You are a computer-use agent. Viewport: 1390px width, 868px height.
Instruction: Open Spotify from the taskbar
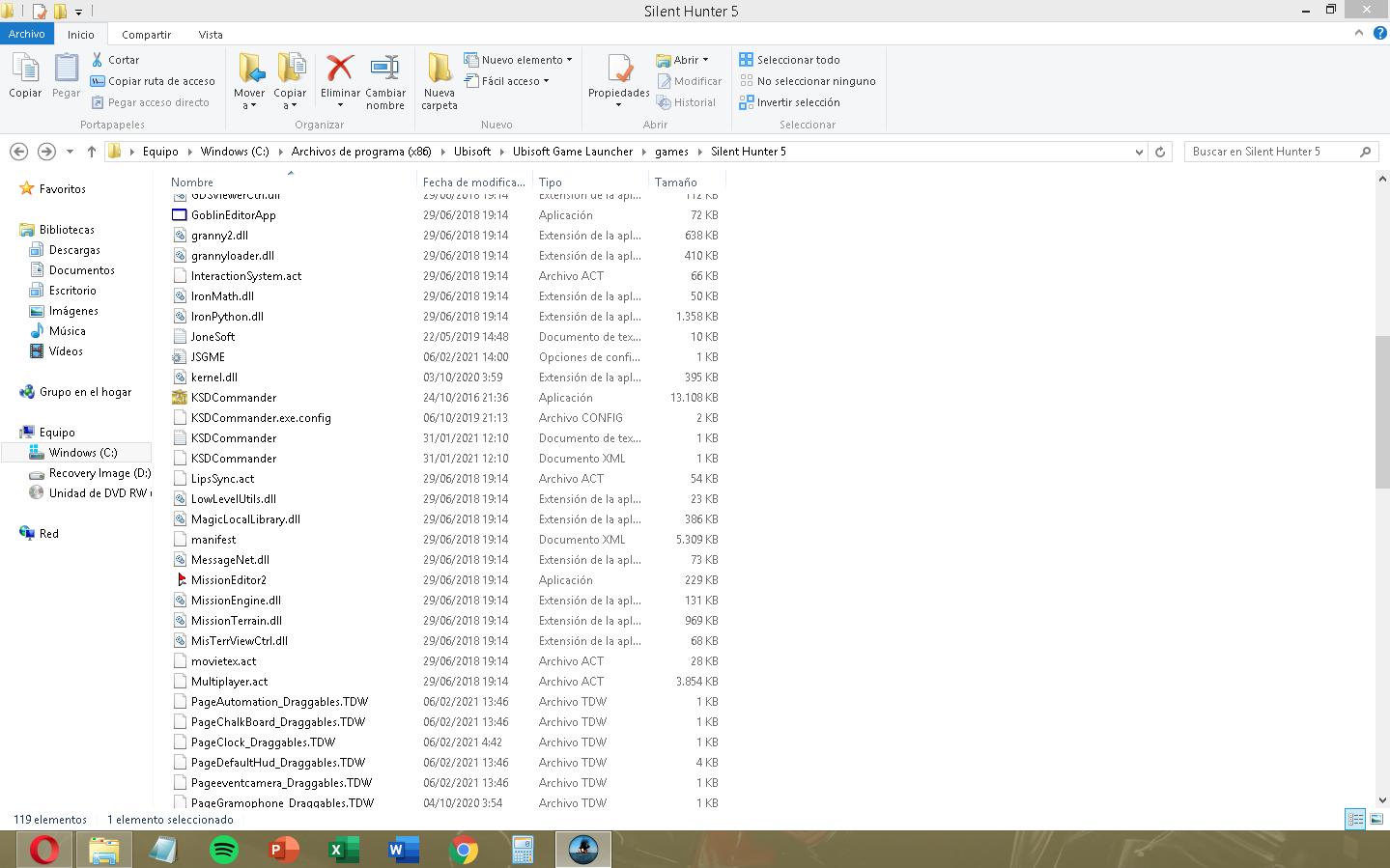pos(224,850)
